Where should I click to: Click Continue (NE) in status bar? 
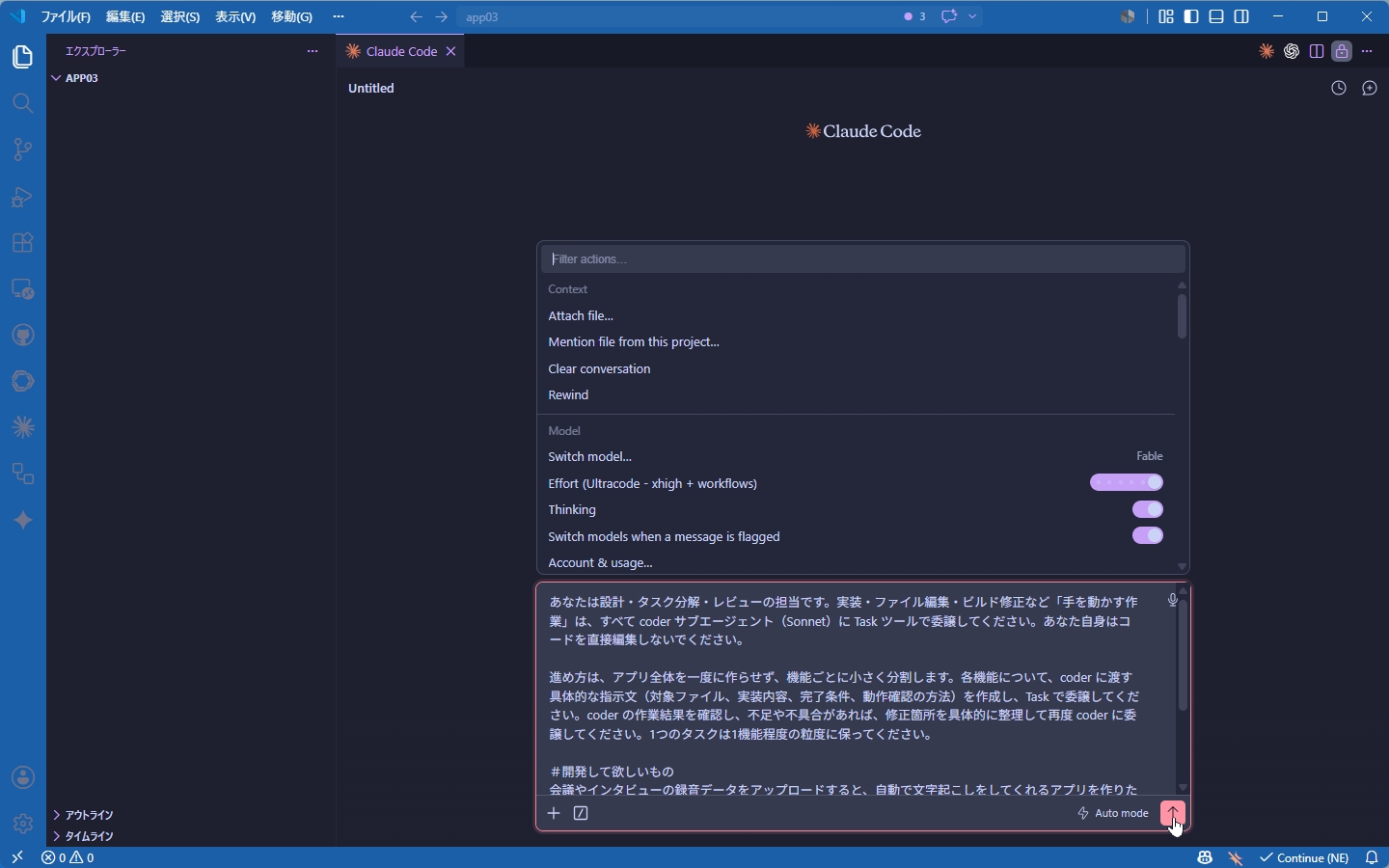point(1304,857)
